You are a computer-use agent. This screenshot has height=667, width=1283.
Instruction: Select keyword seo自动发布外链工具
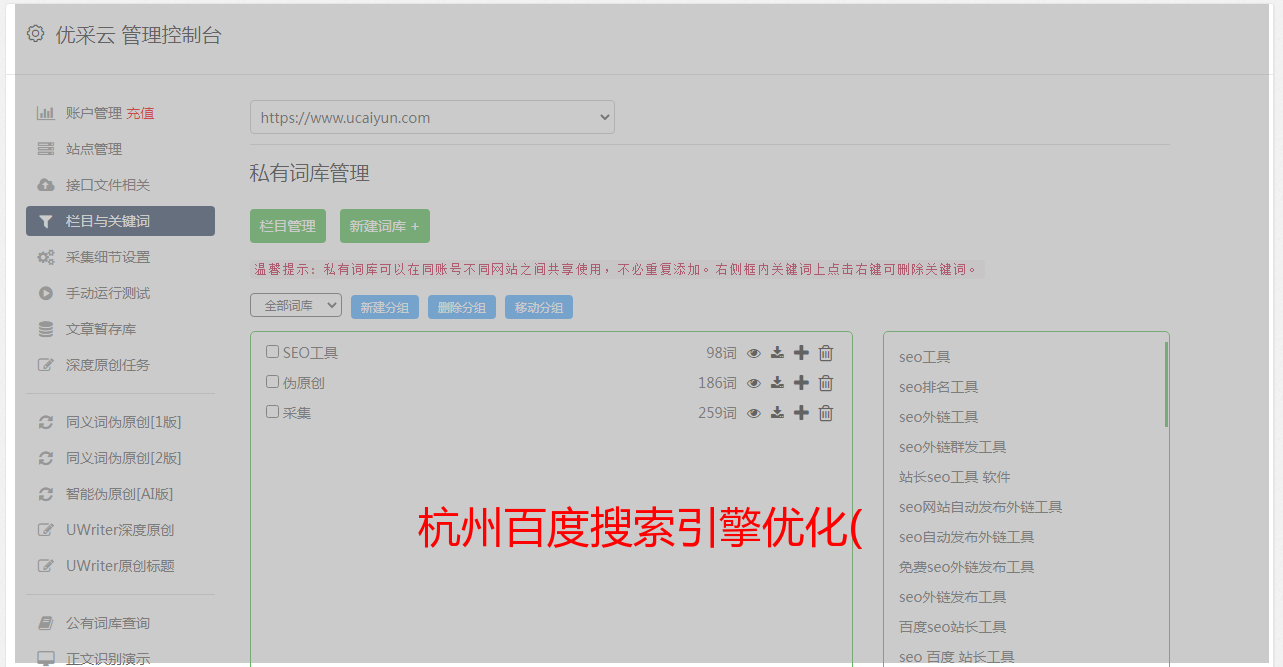click(x=966, y=537)
